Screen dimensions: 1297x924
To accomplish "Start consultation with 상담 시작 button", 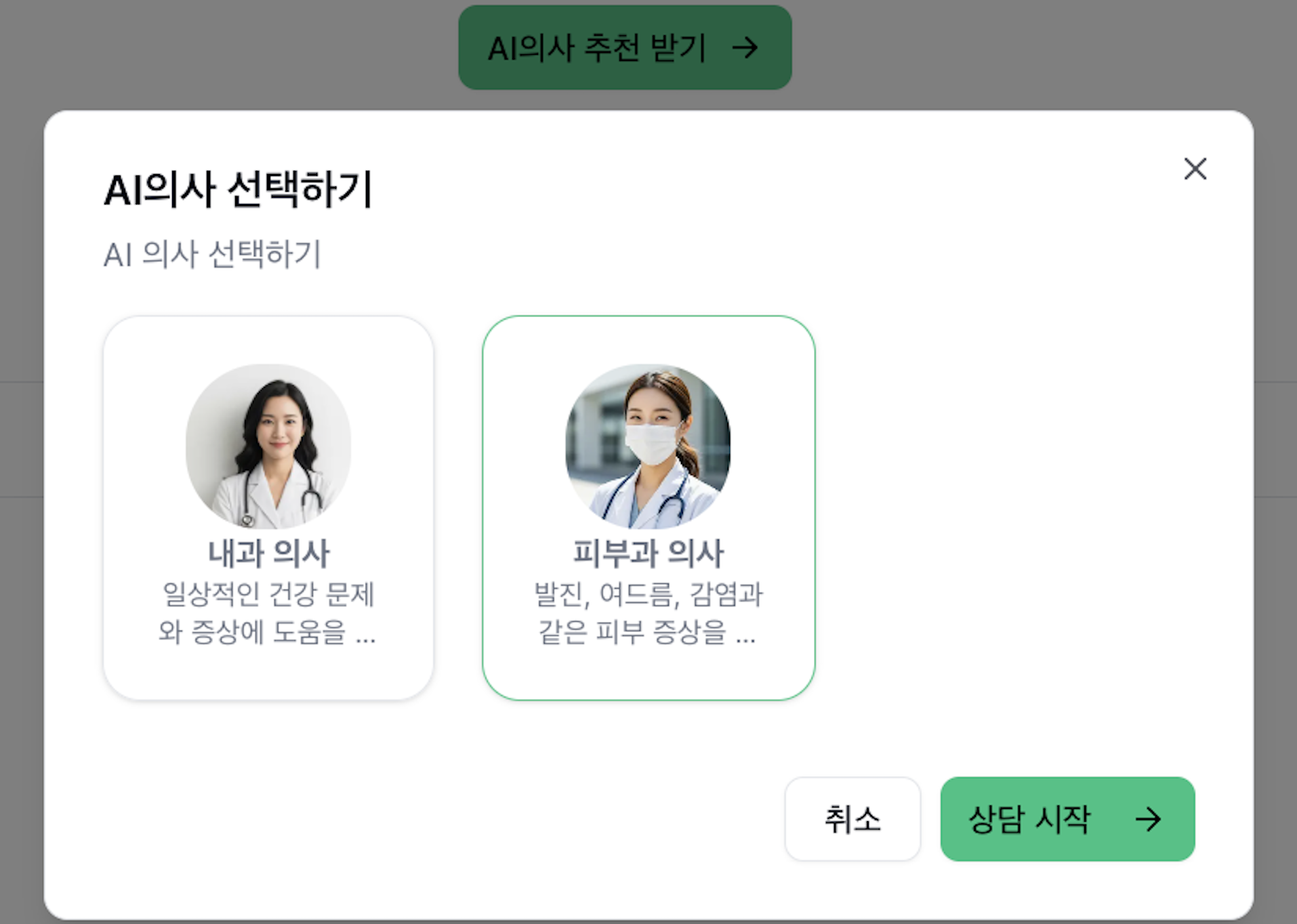I will (1067, 819).
